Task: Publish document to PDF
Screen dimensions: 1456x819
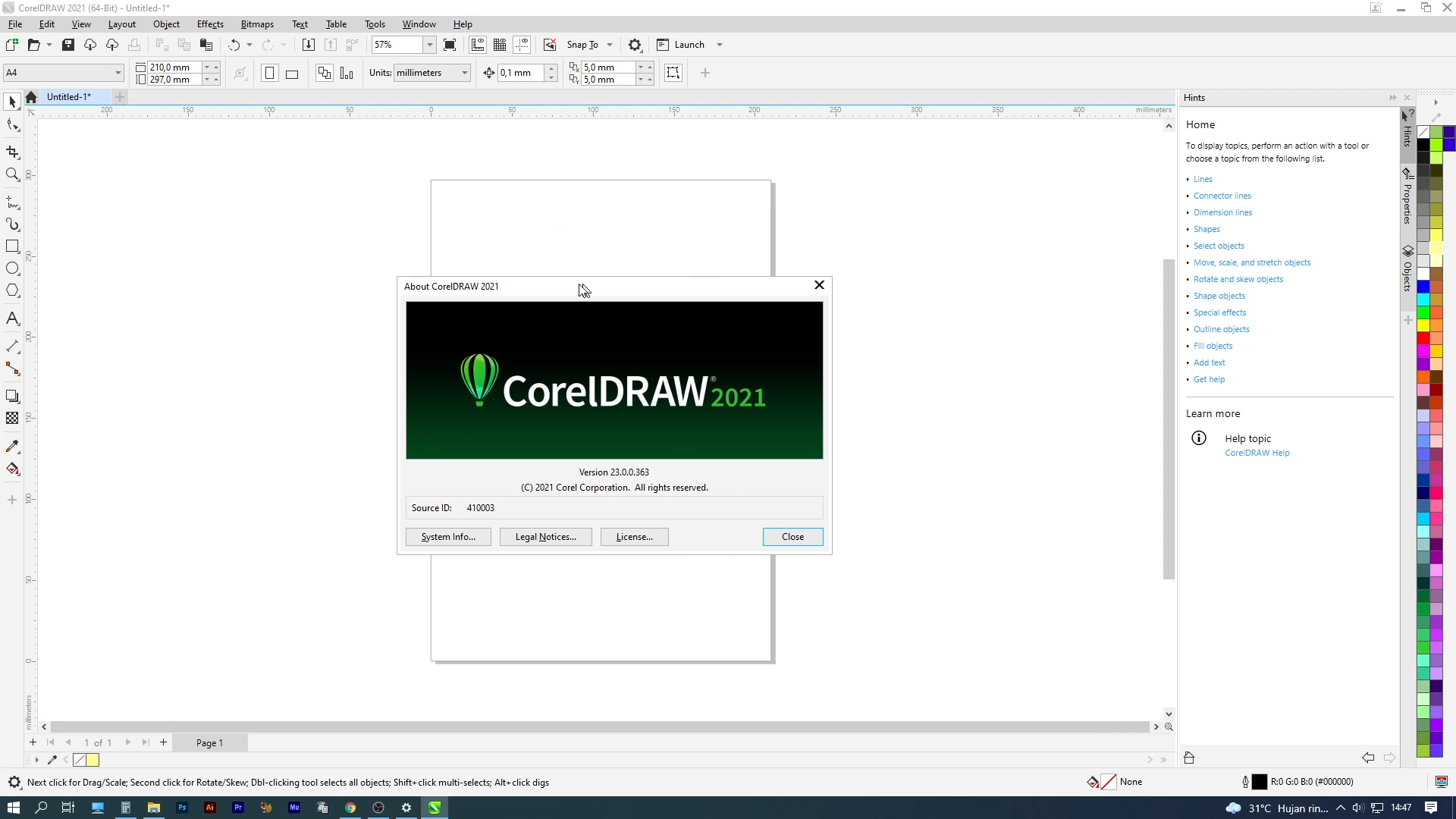Action: [351, 44]
